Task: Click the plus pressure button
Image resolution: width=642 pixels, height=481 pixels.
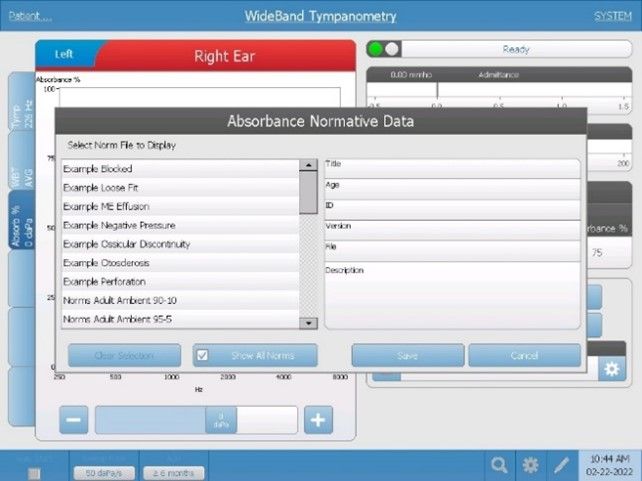Action: click(318, 420)
